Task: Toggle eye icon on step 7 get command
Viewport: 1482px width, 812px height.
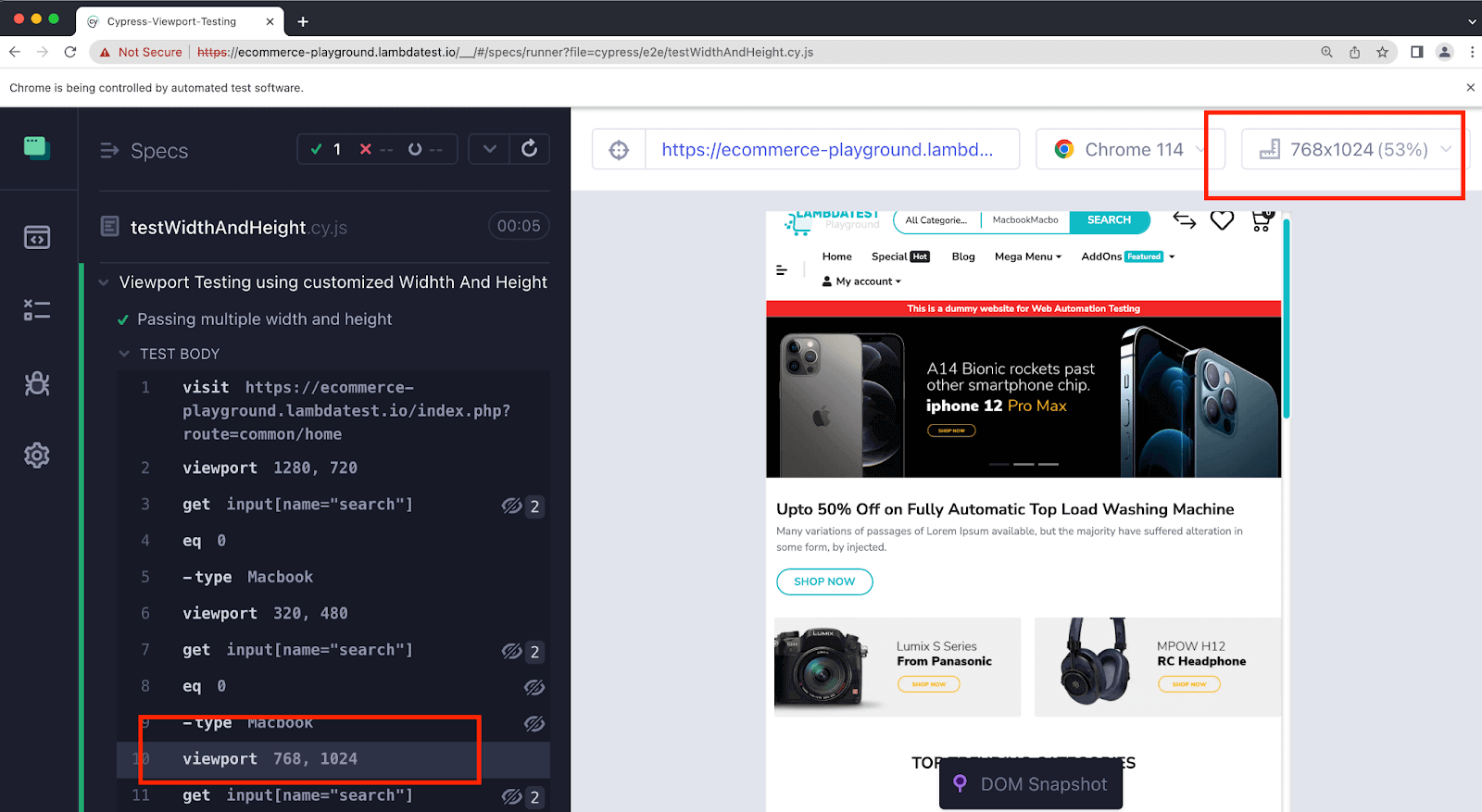Action: [512, 652]
